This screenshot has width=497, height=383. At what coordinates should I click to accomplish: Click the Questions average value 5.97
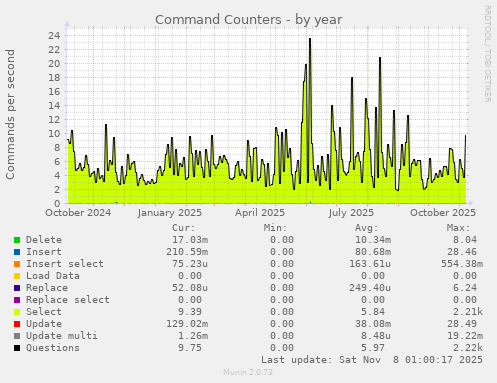[373, 348]
